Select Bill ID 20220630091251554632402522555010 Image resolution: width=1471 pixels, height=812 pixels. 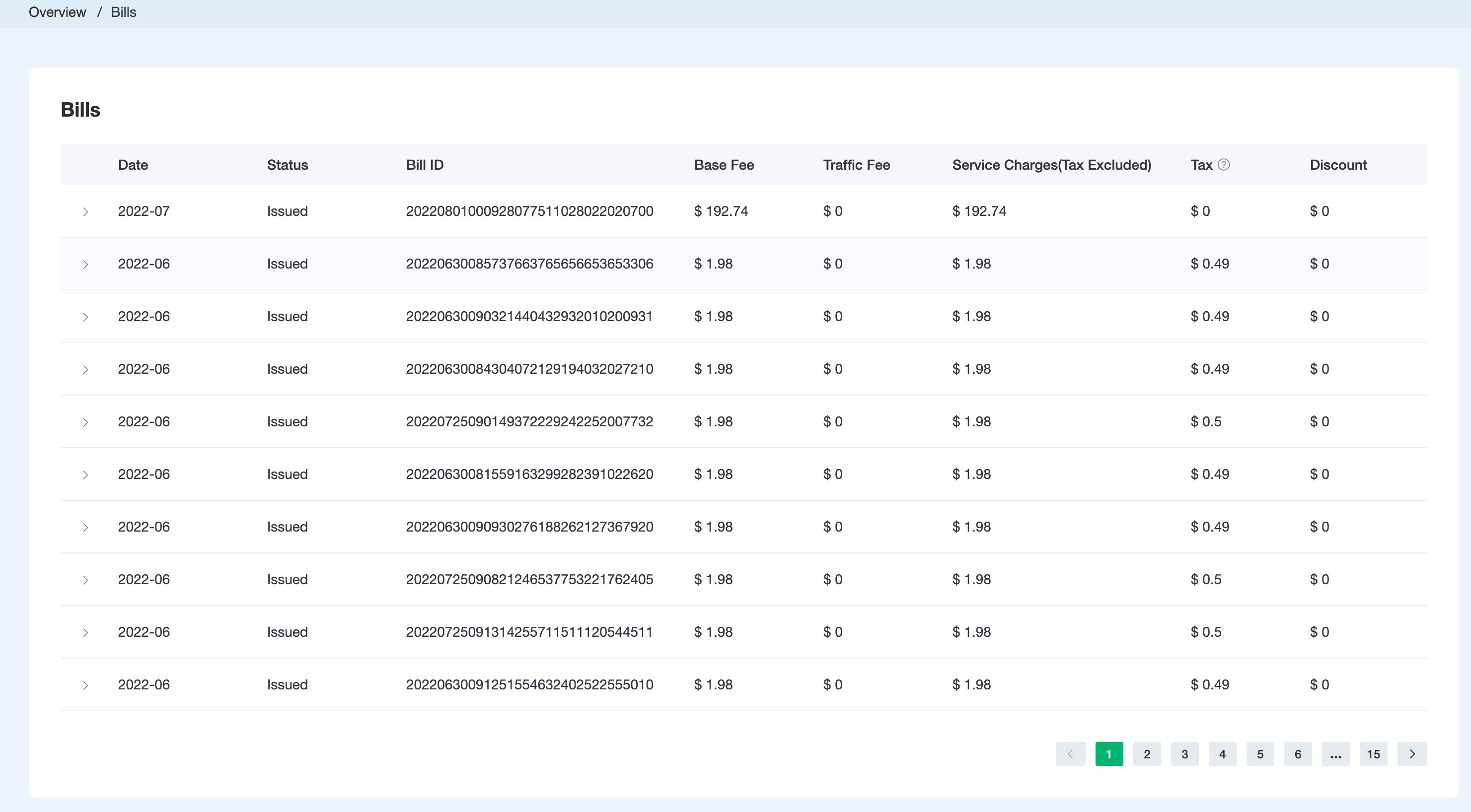(529, 684)
